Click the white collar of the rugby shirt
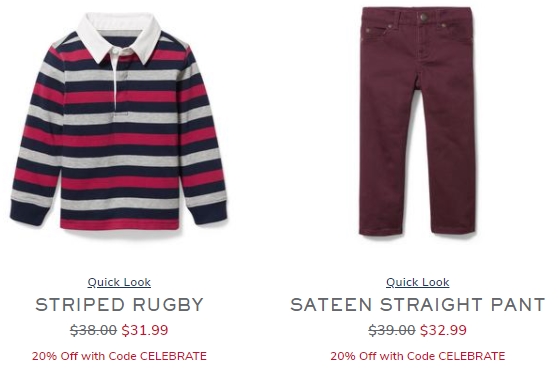Viewport: 558px width, 369px height. (x=119, y=36)
